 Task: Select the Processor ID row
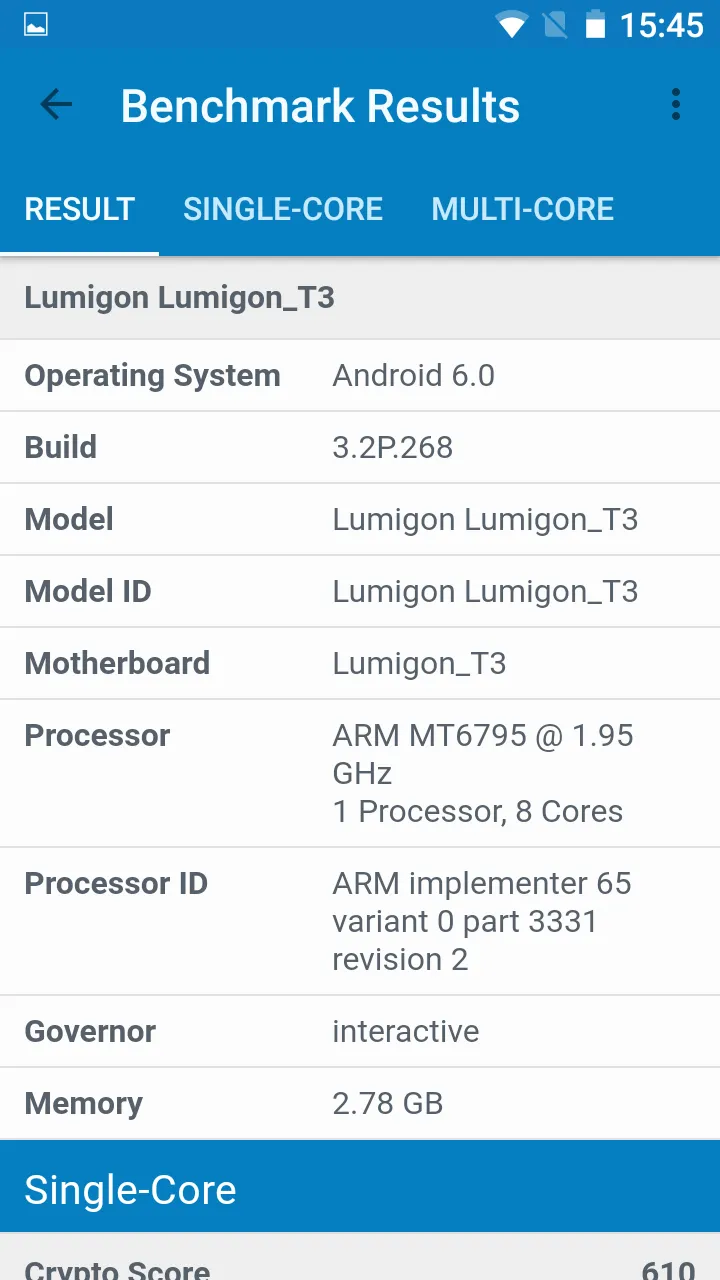(x=360, y=921)
